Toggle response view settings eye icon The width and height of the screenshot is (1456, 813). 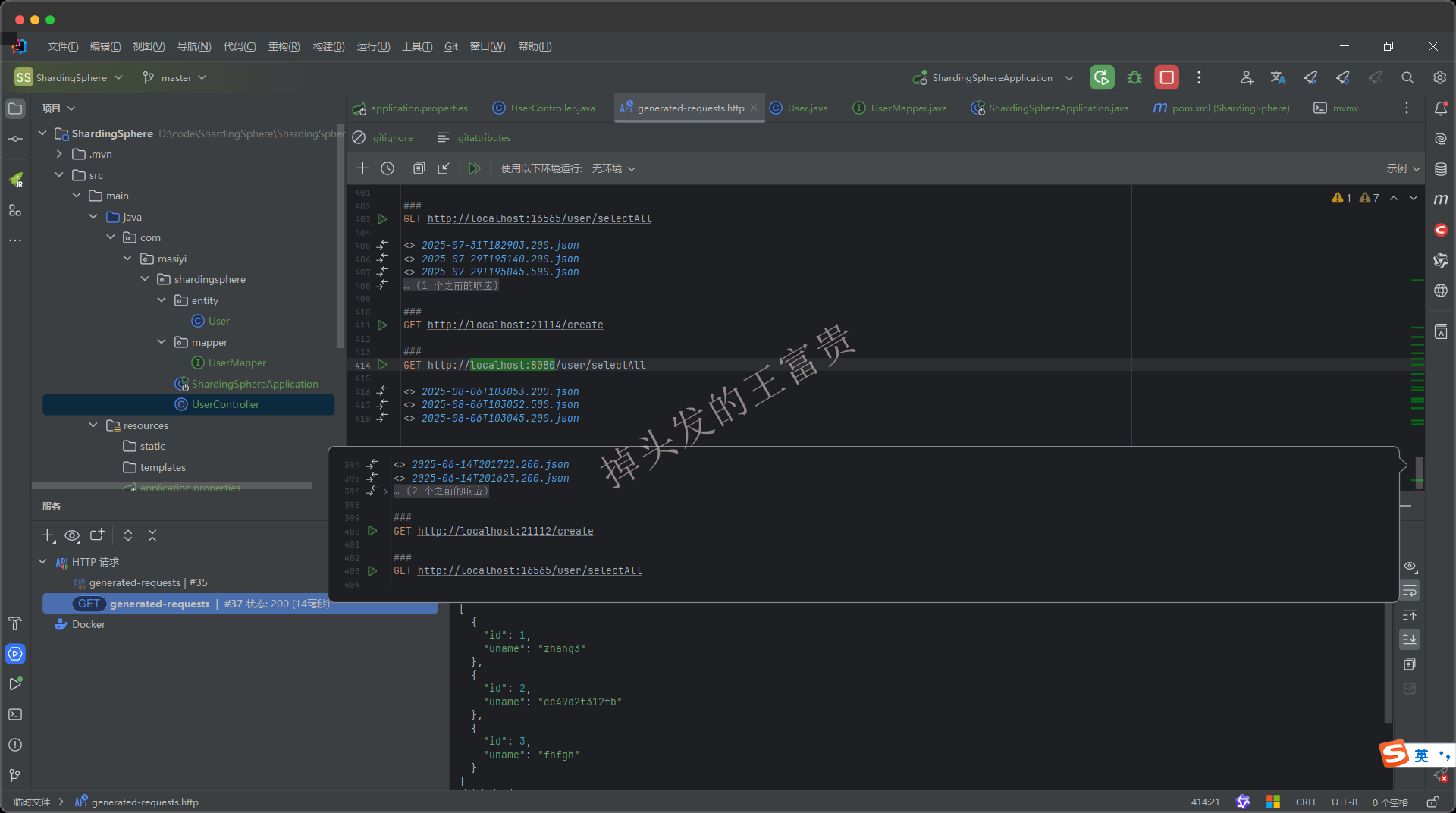(1410, 567)
